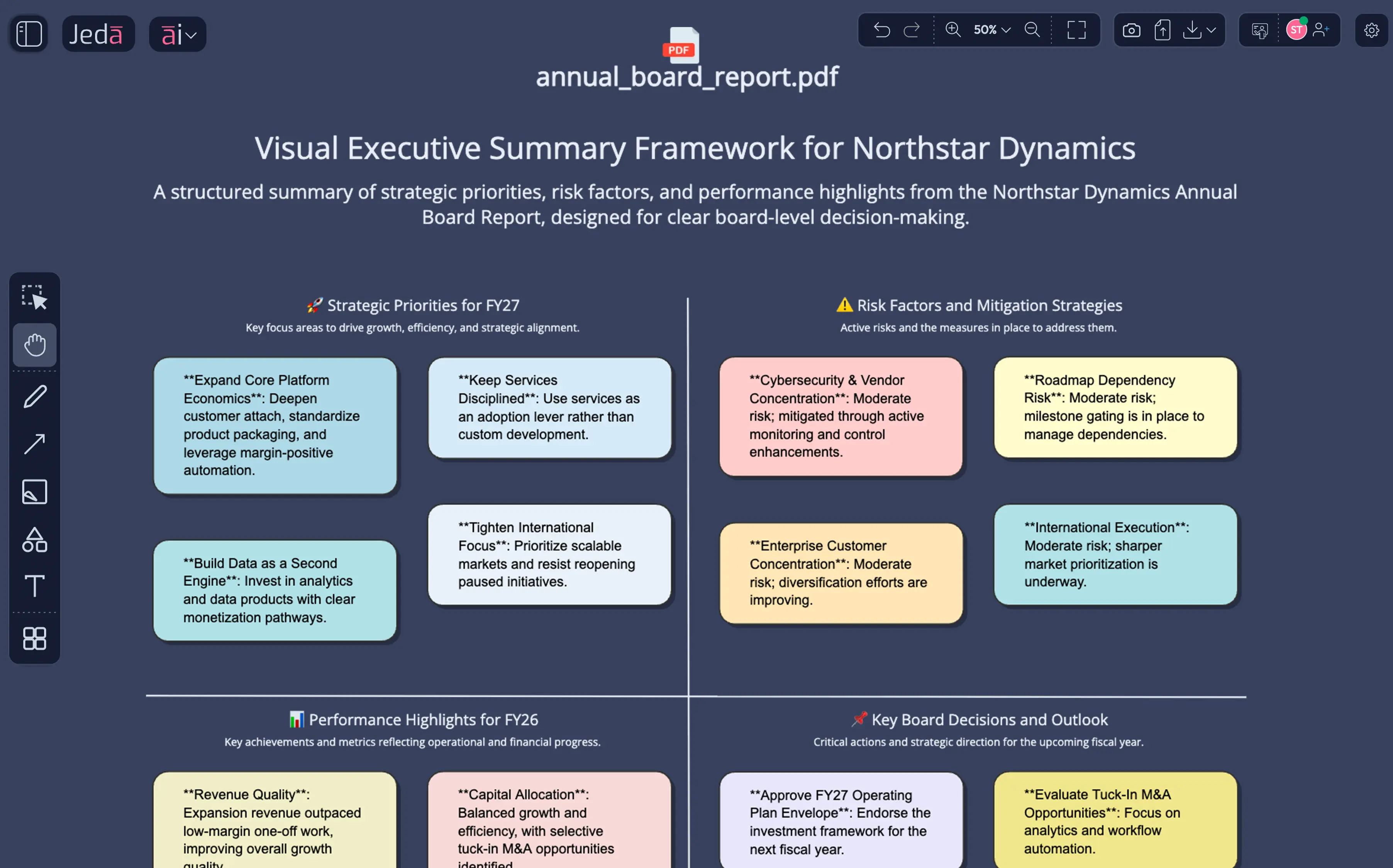
Task: Select the hand pan tool
Action: pos(34,345)
